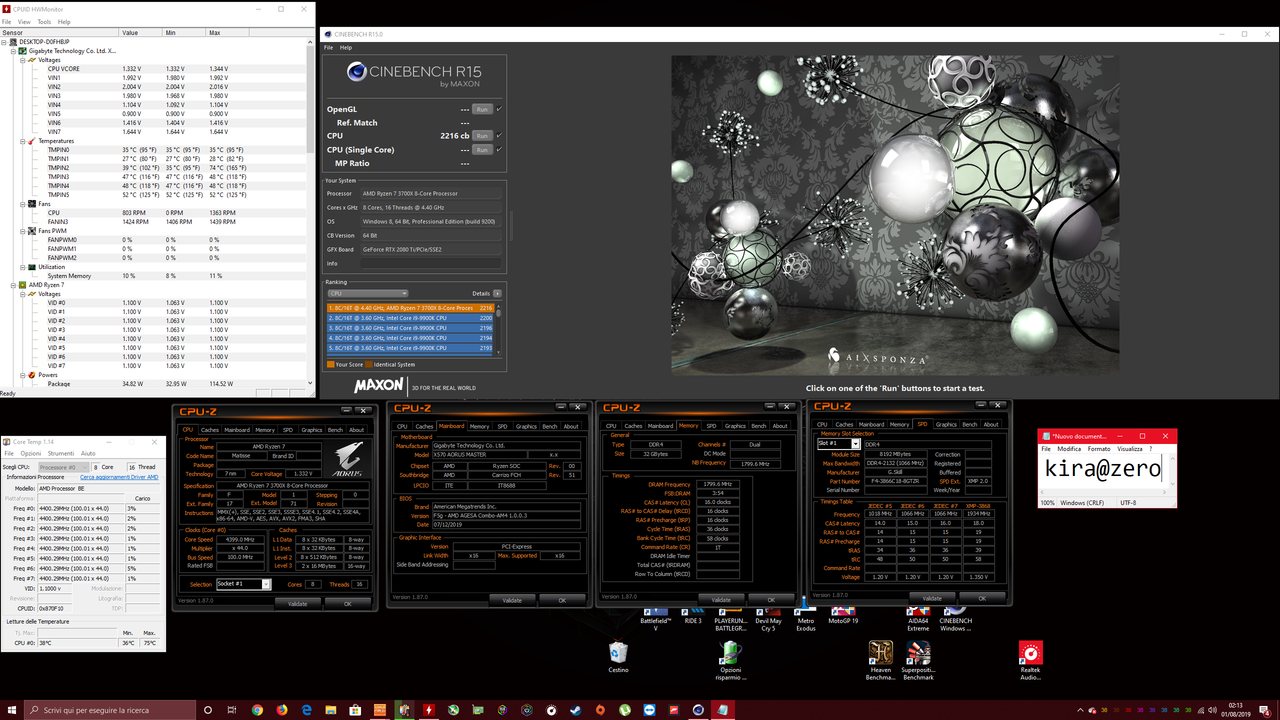Open Microsoft Store from the taskbar

[355, 710]
